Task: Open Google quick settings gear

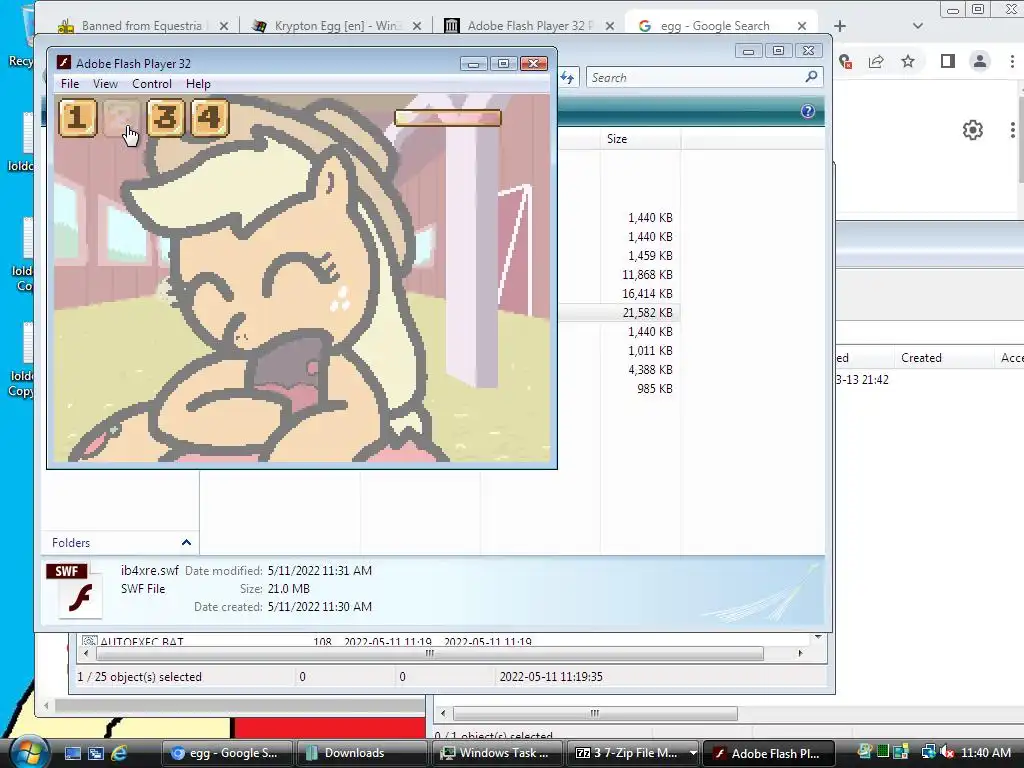Action: (x=973, y=130)
